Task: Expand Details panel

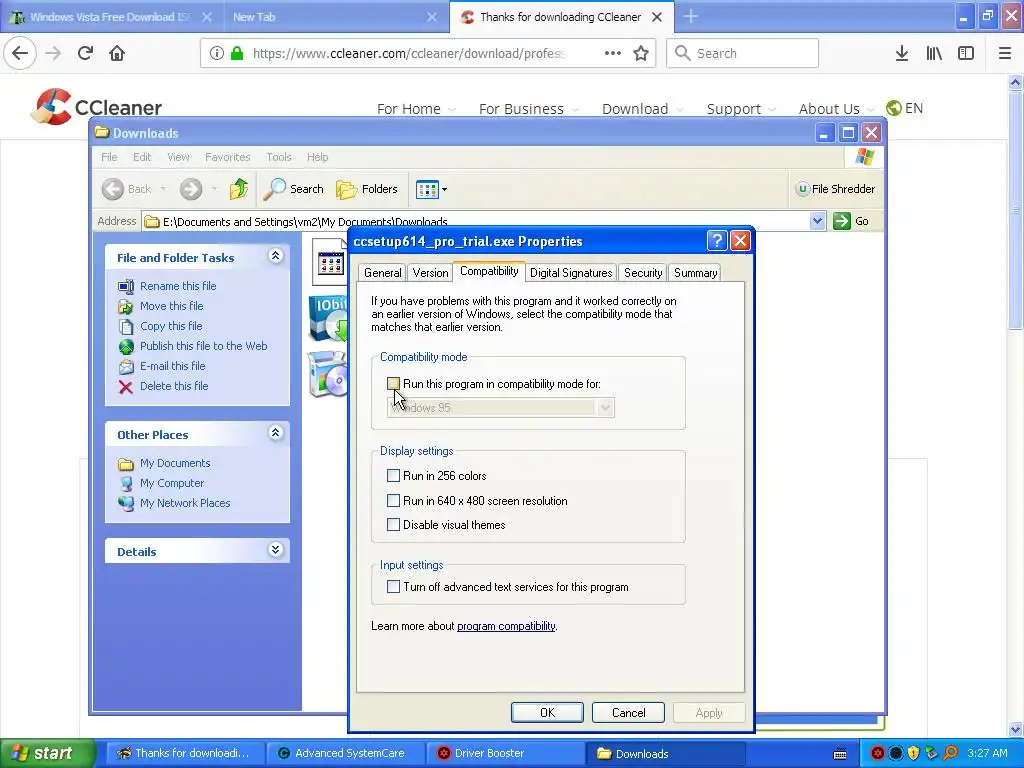Action: click(276, 550)
